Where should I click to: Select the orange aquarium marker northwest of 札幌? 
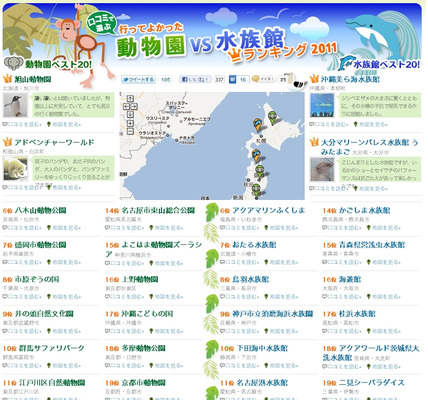point(257,125)
